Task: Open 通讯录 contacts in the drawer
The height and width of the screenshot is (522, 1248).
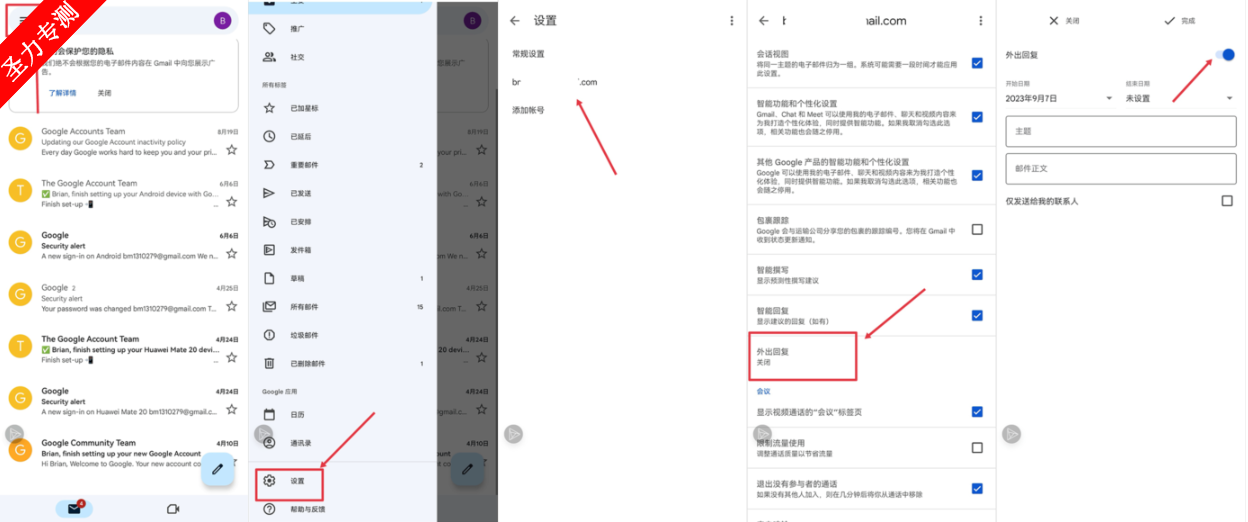Action: tap(343, 442)
